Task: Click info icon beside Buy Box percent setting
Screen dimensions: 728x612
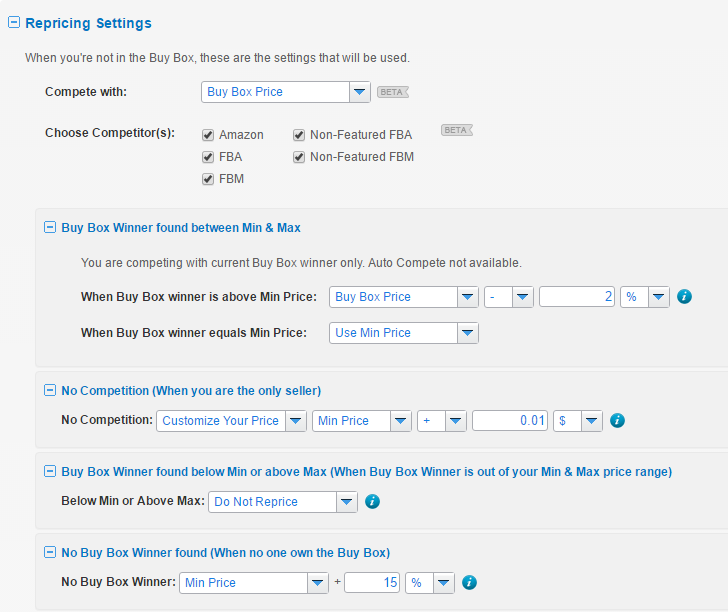Action: (685, 297)
